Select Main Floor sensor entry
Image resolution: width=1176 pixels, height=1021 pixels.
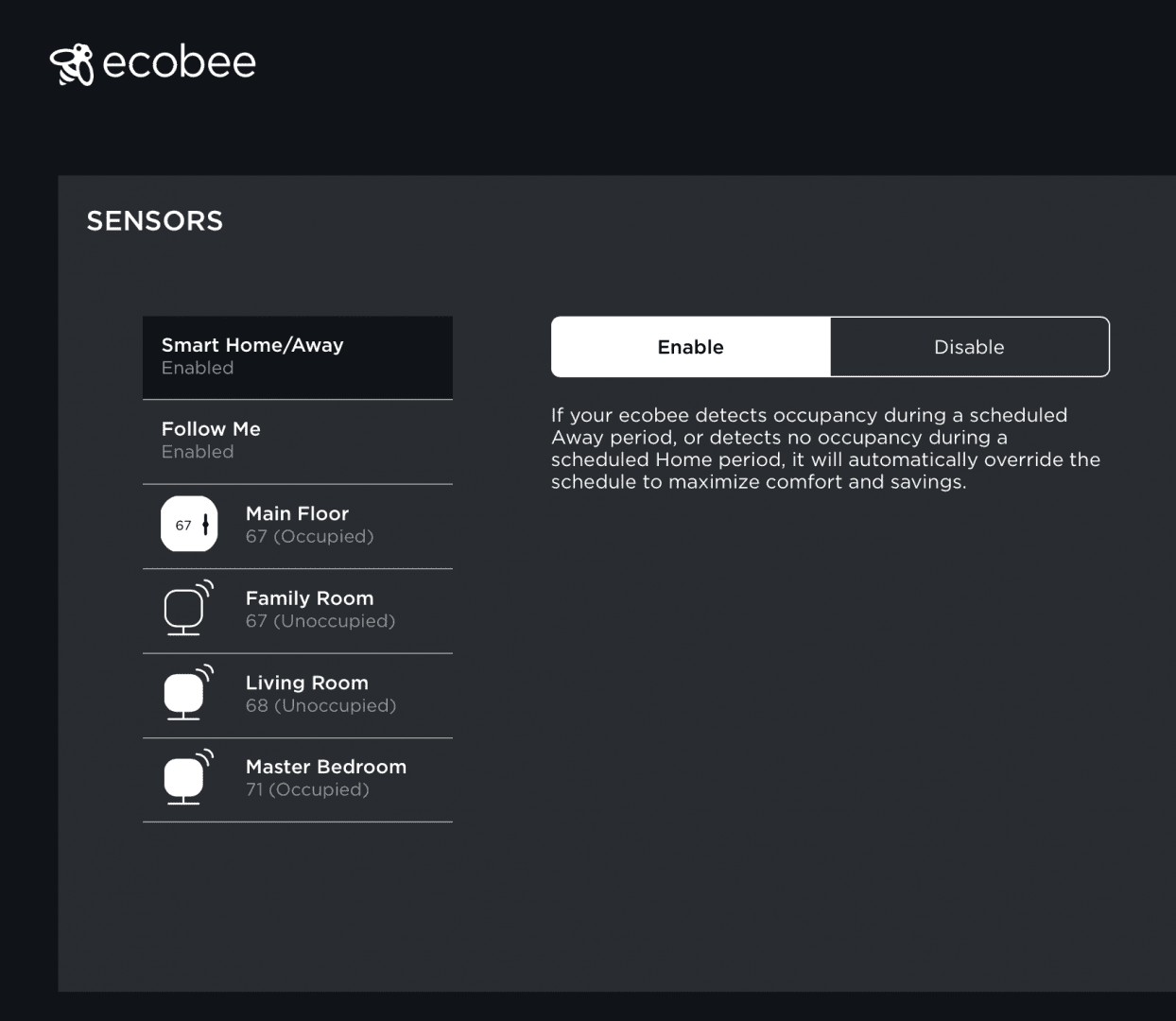298,526
